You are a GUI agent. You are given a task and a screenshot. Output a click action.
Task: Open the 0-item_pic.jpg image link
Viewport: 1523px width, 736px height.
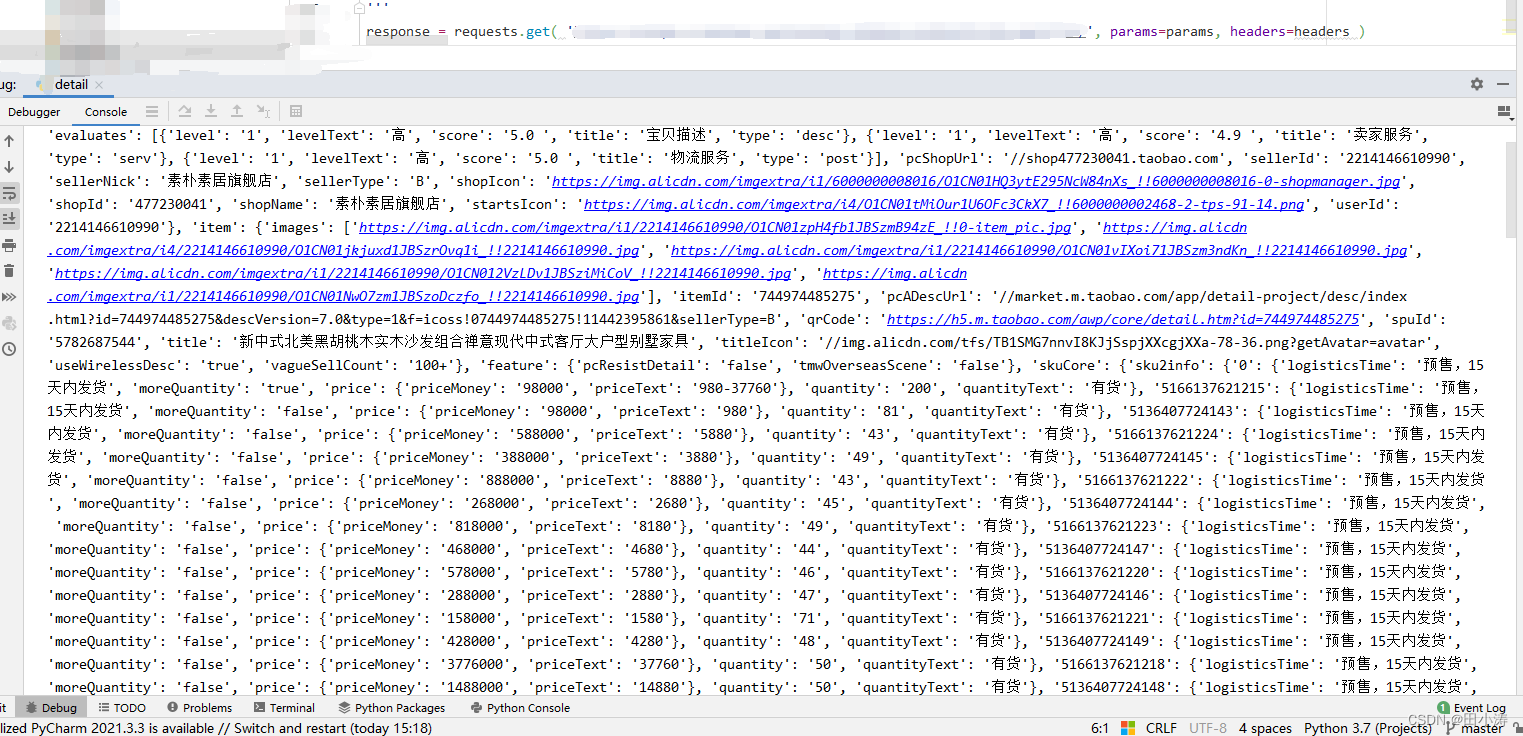click(715, 227)
